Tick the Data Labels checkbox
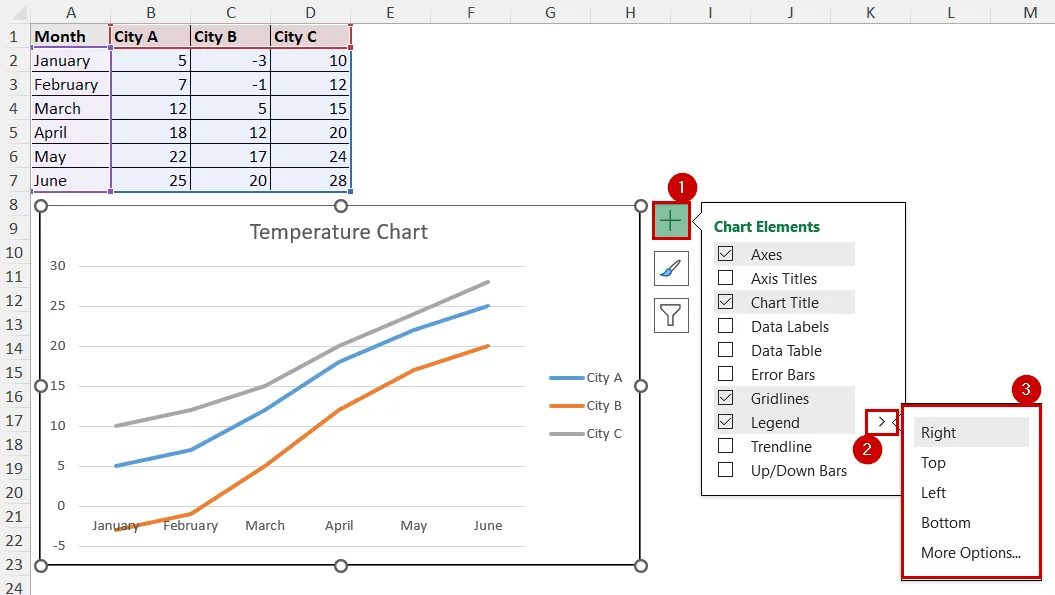The image size is (1055, 595). pos(725,326)
